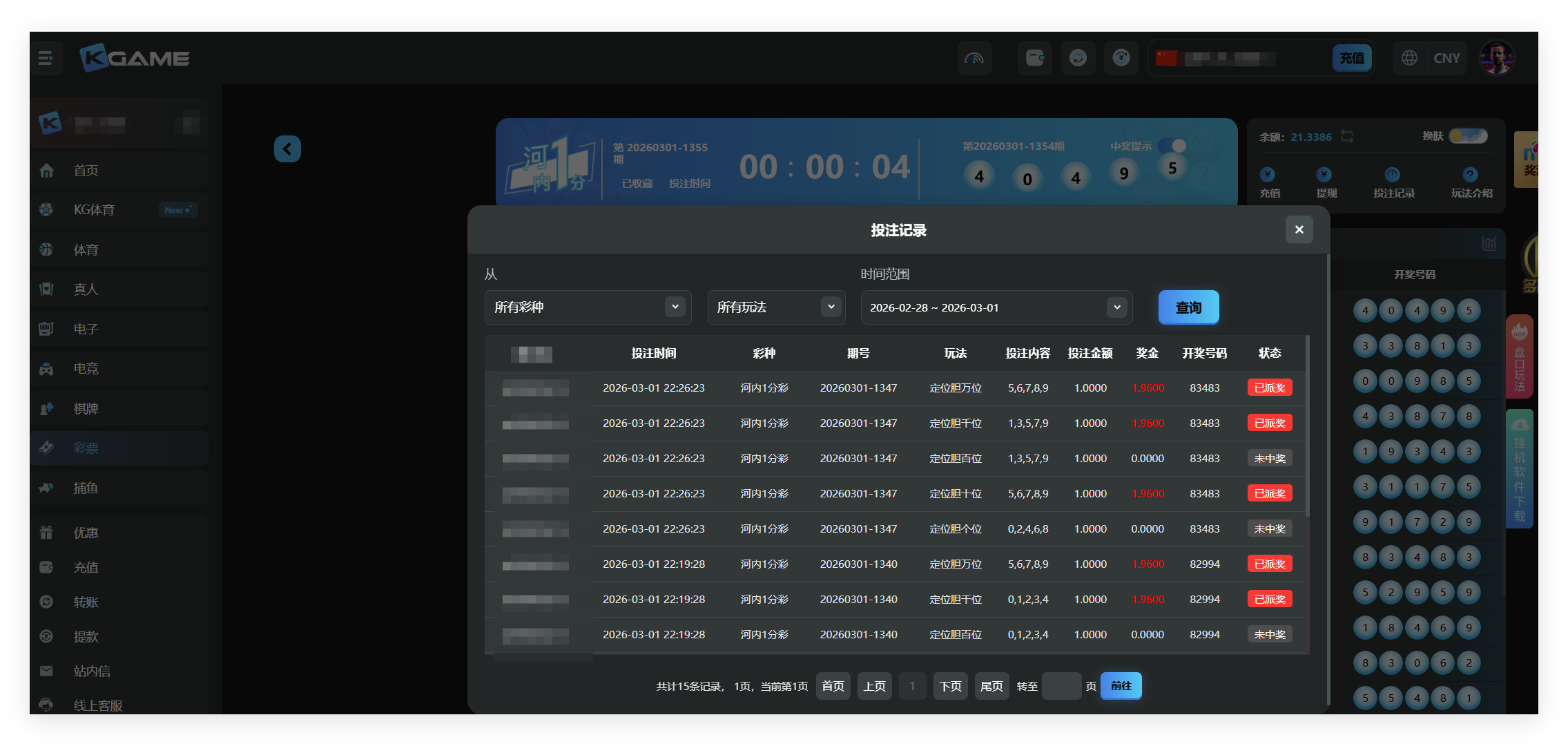Click the user avatar picture

[1496, 58]
